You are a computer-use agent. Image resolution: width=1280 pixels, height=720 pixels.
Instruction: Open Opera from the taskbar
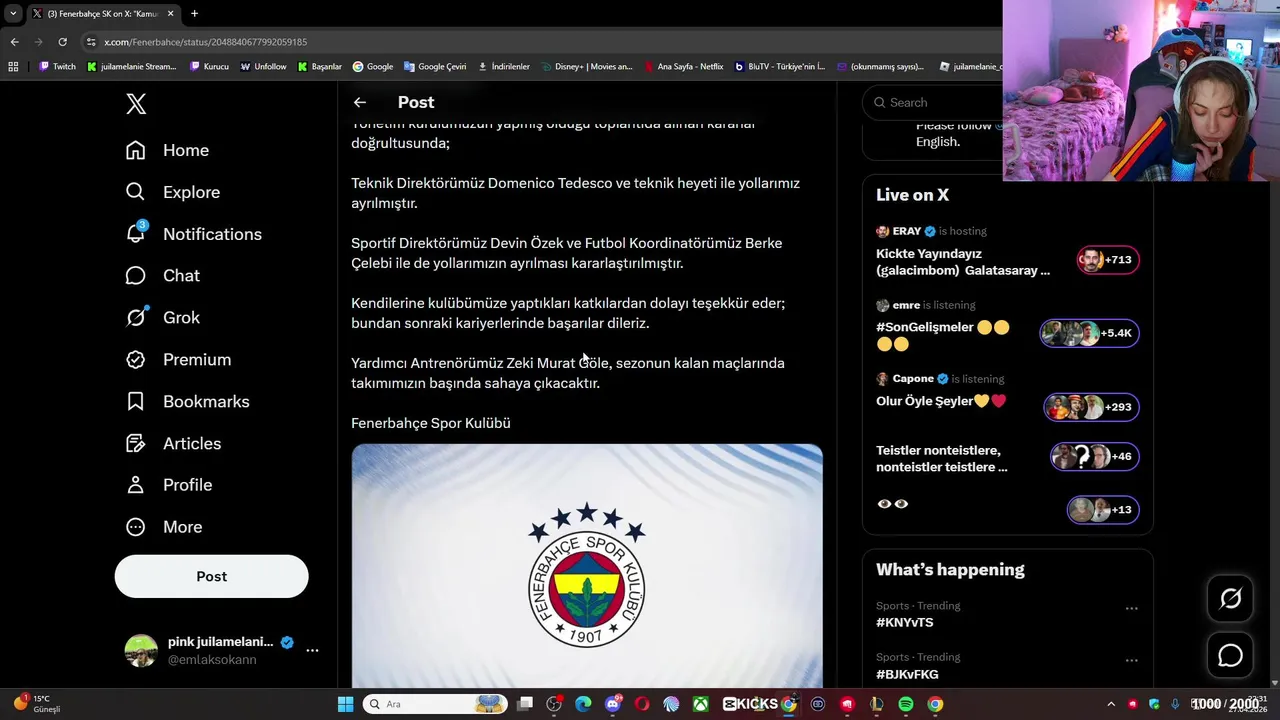coord(642,704)
